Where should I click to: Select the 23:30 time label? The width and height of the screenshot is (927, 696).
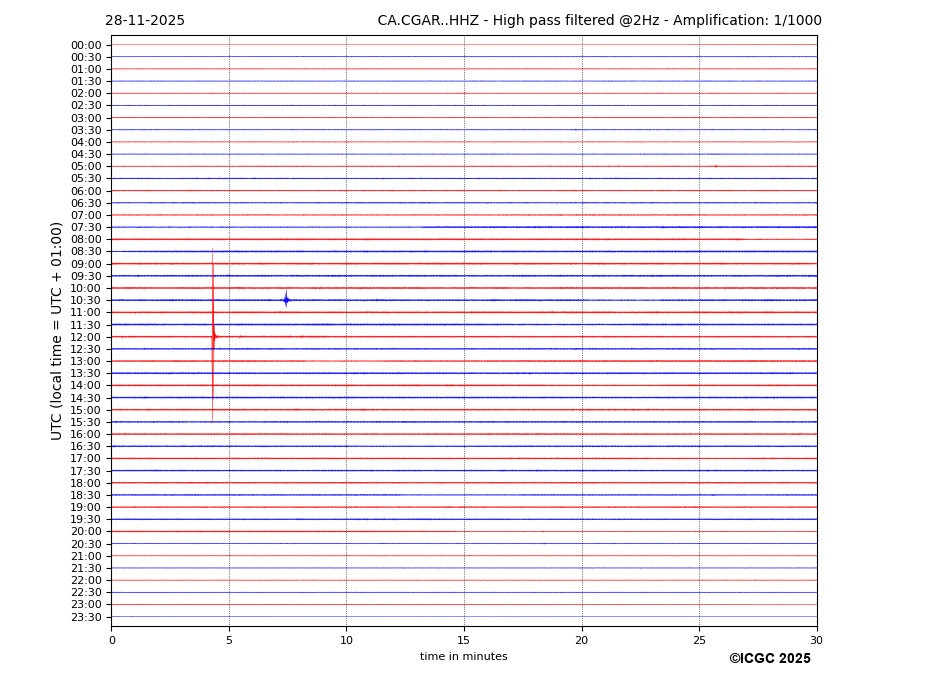pyautogui.click(x=86, y=617)
